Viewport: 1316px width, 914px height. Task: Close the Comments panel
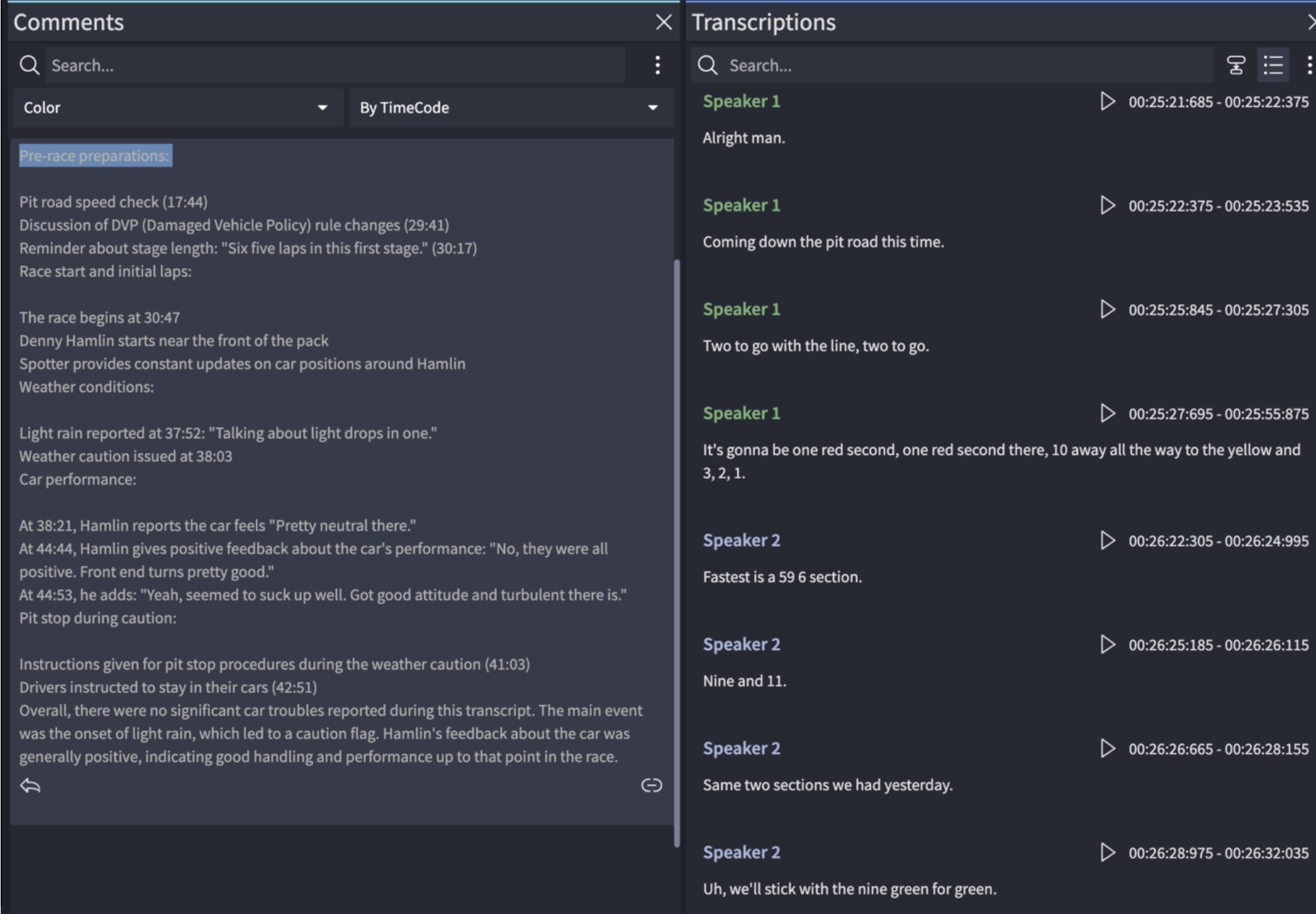click(664, 22)
